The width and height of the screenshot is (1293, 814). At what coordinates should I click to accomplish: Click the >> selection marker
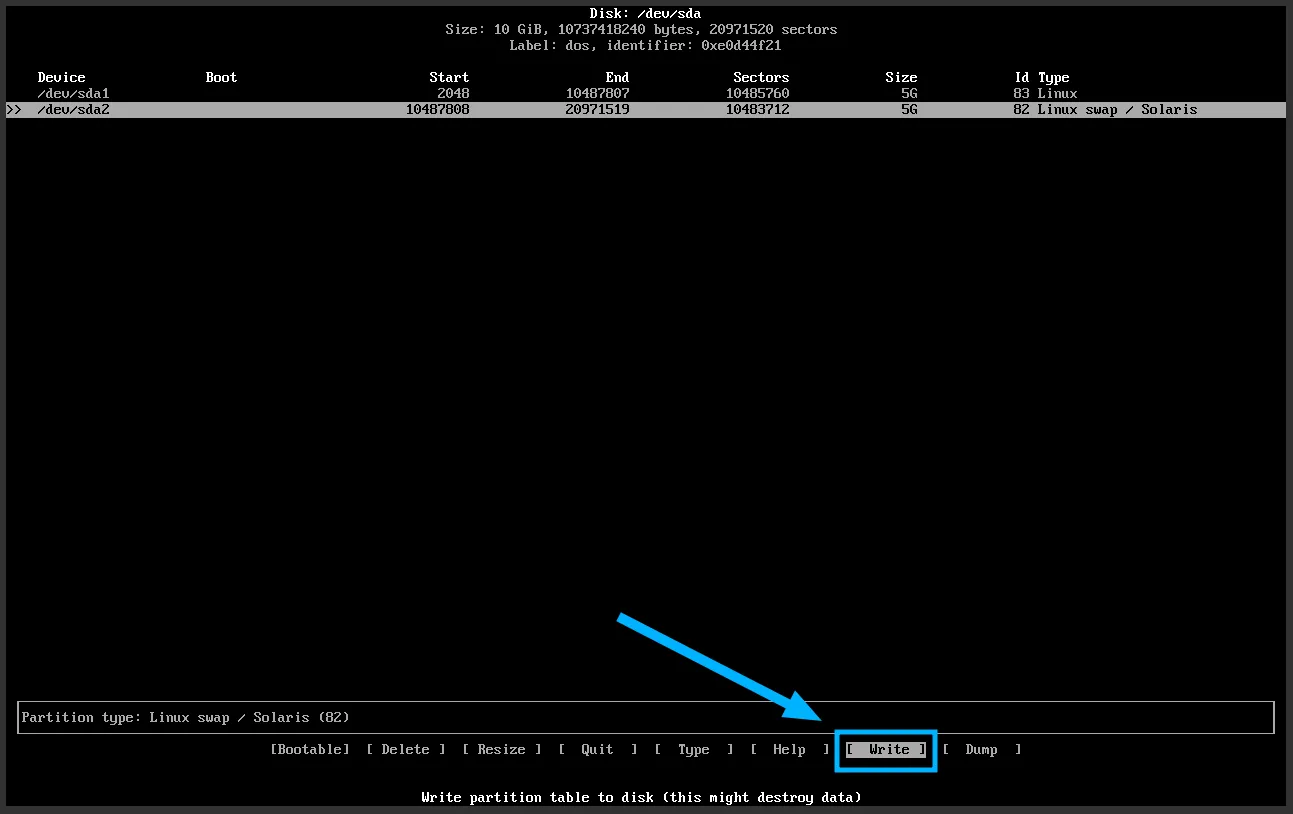pyautogui.click(x=14, y=110)
